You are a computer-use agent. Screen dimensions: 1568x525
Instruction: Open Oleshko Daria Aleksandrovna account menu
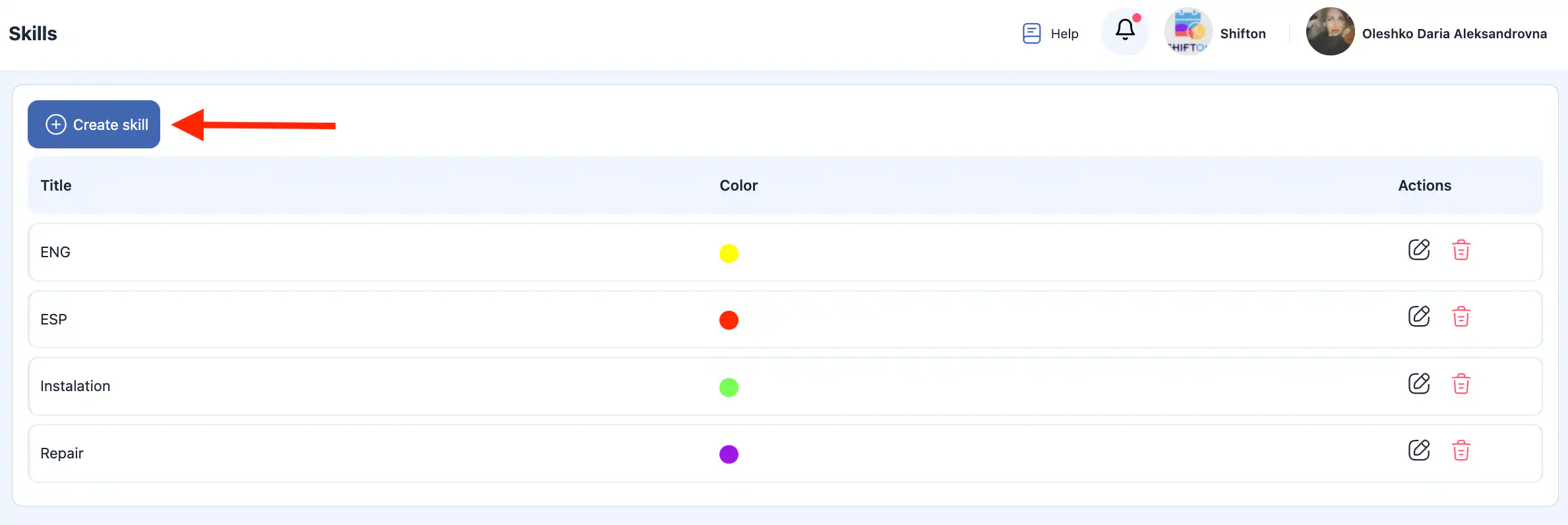[1454, 34]
